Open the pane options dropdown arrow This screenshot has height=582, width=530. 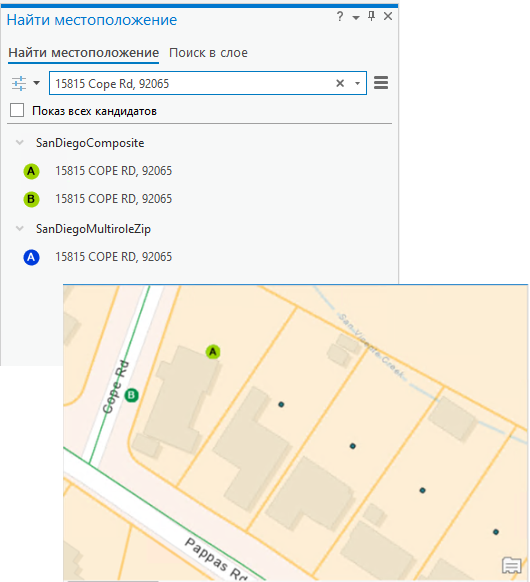356,17
